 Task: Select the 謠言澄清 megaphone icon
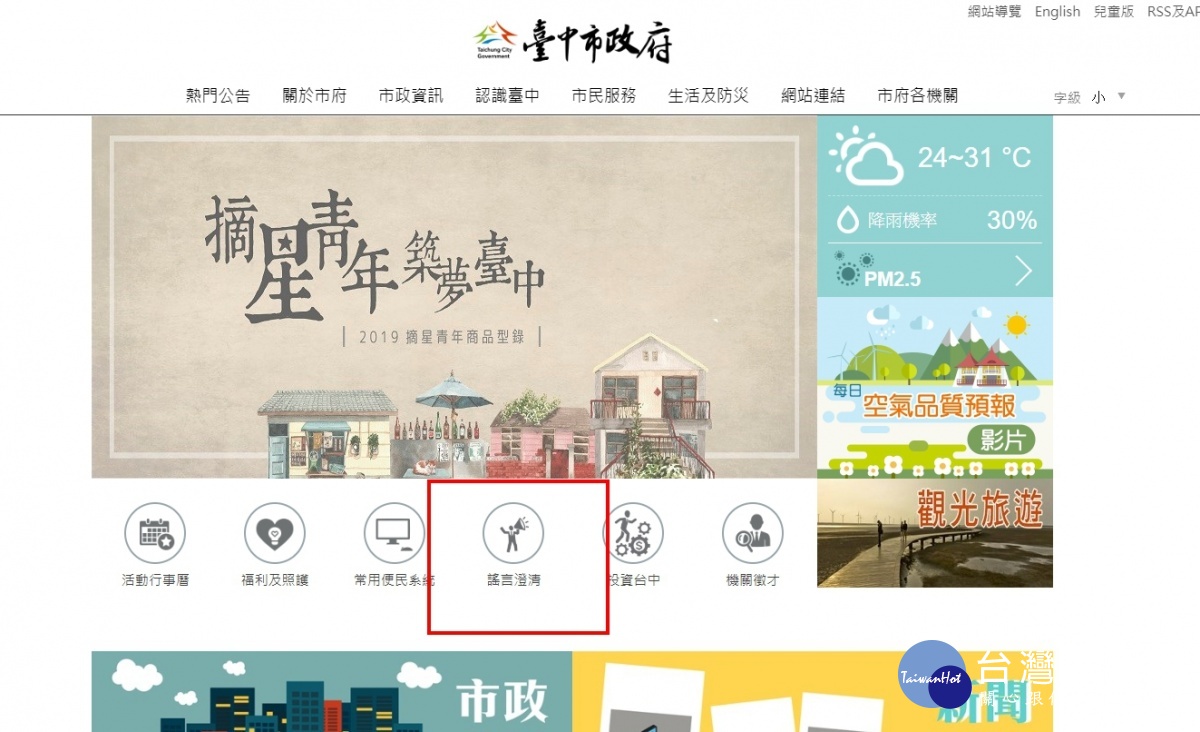pos(513,534)
